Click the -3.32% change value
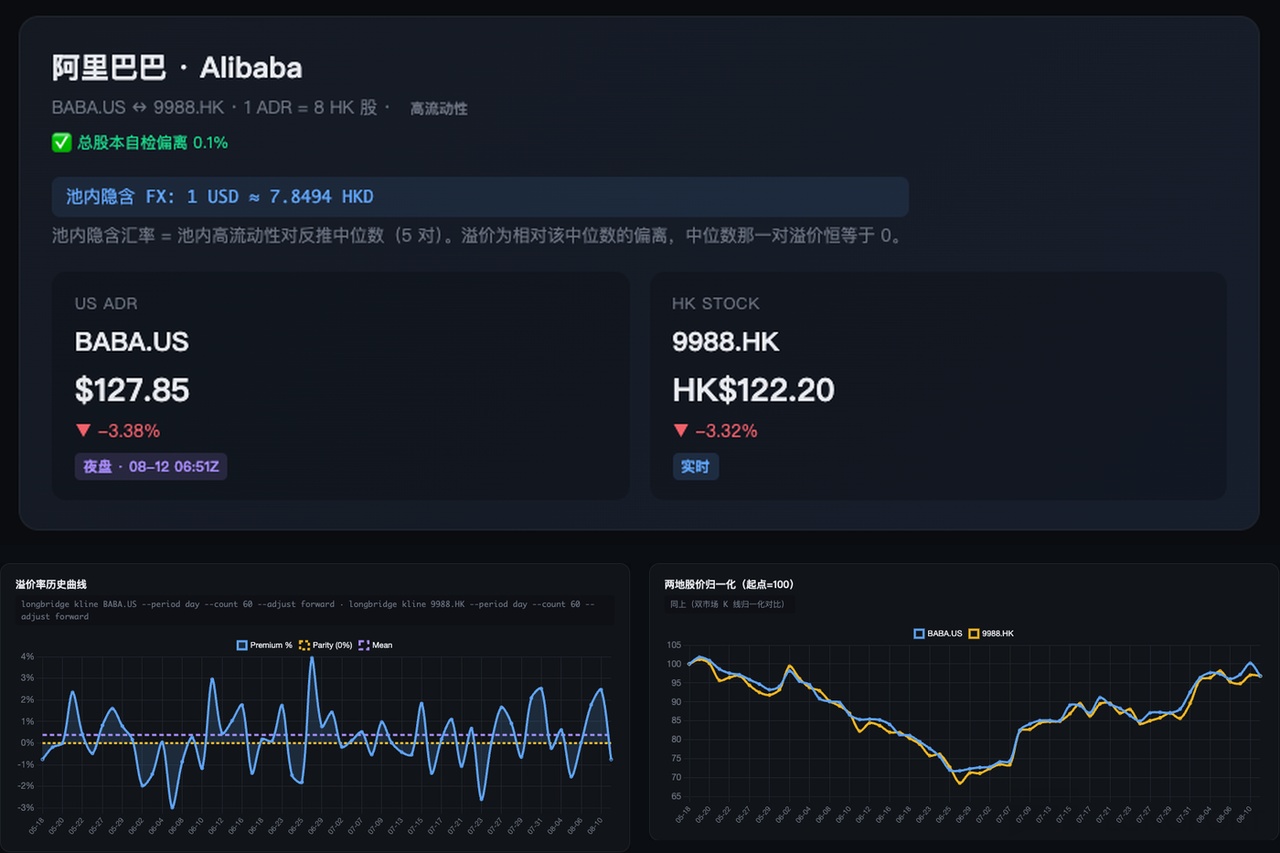Screen dimensions: 1280x853 tap(726, 431)
